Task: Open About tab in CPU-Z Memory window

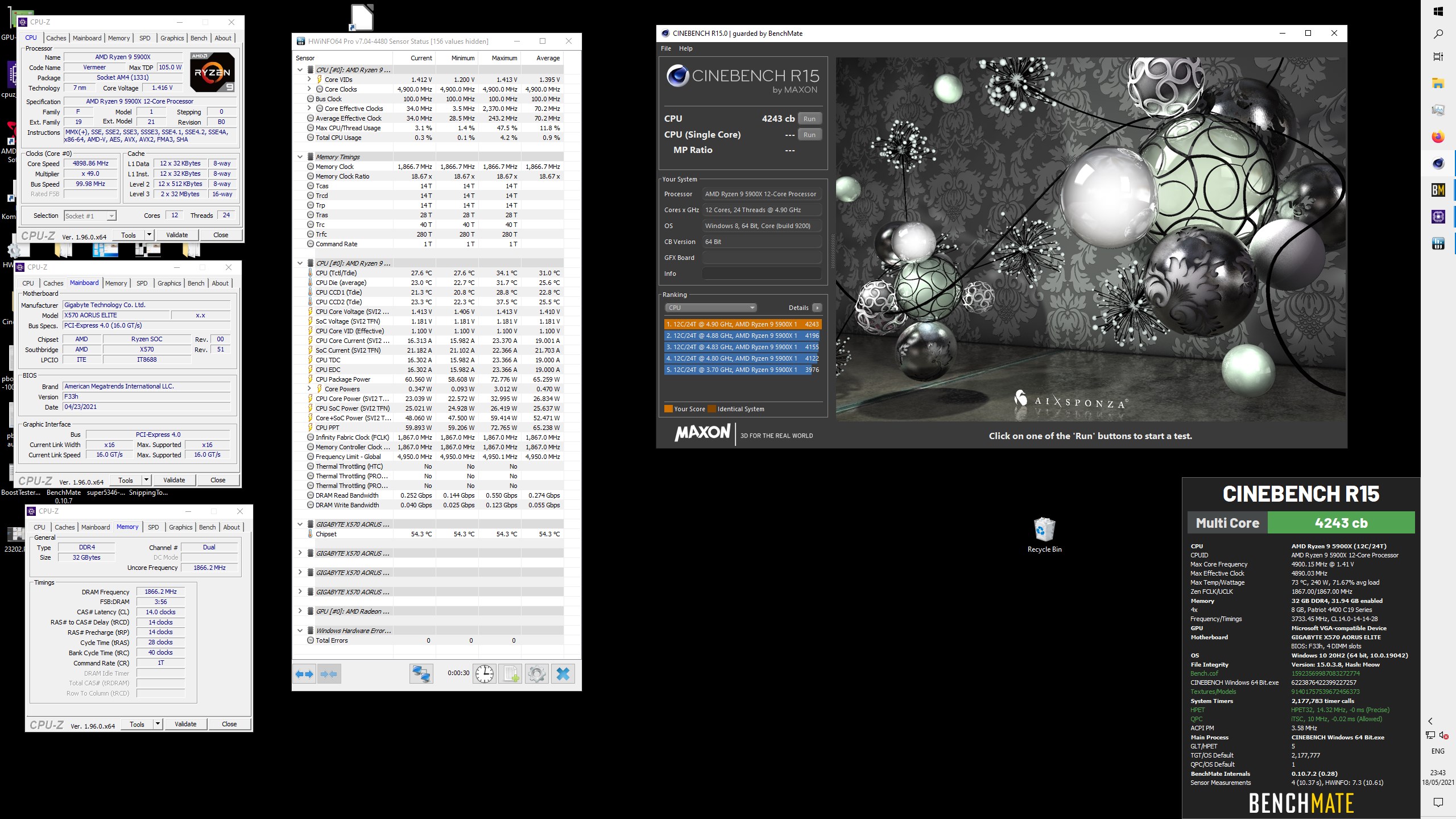Action: [231, 527]
